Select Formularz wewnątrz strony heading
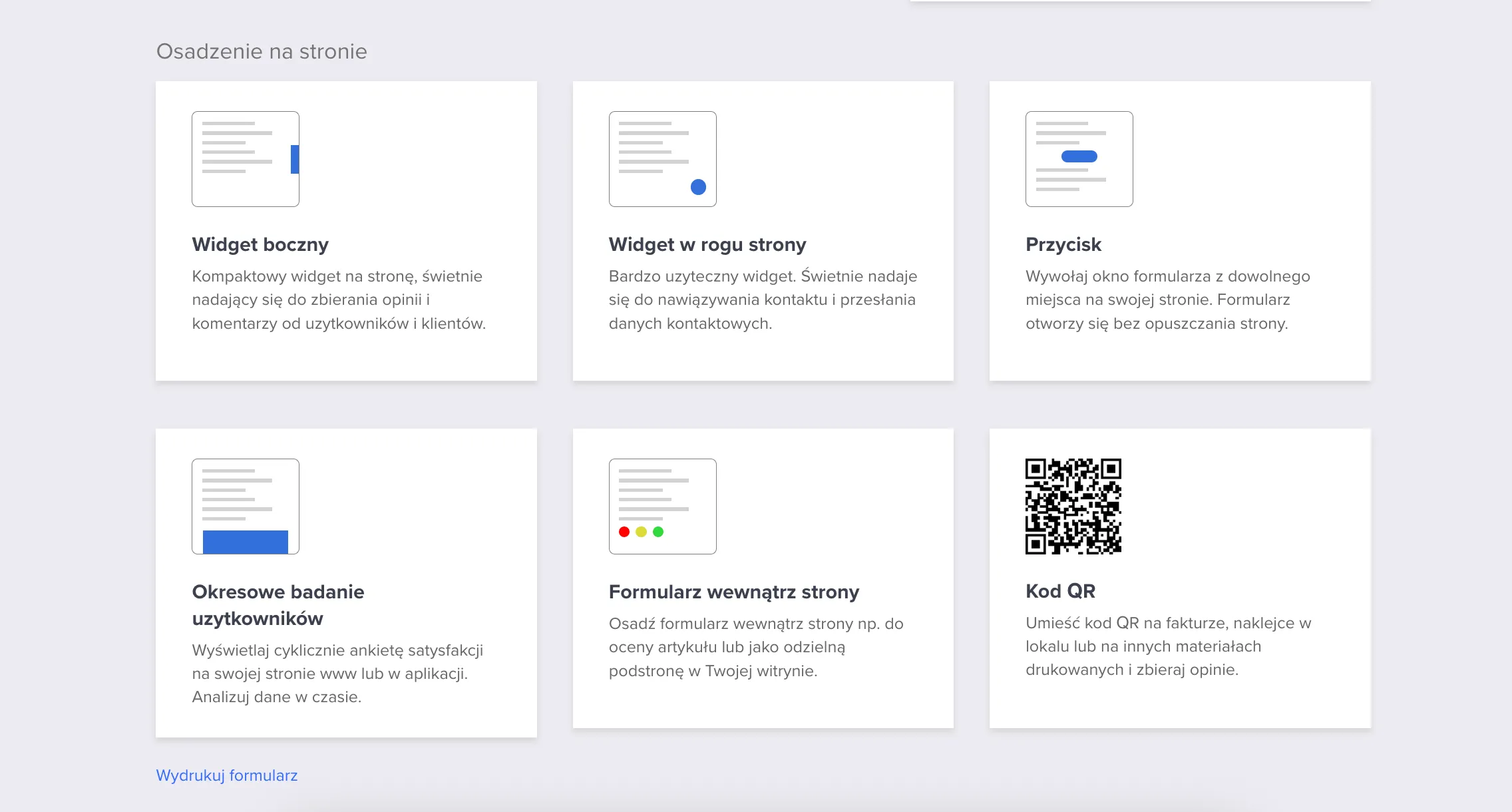 [x=734, y=592]
